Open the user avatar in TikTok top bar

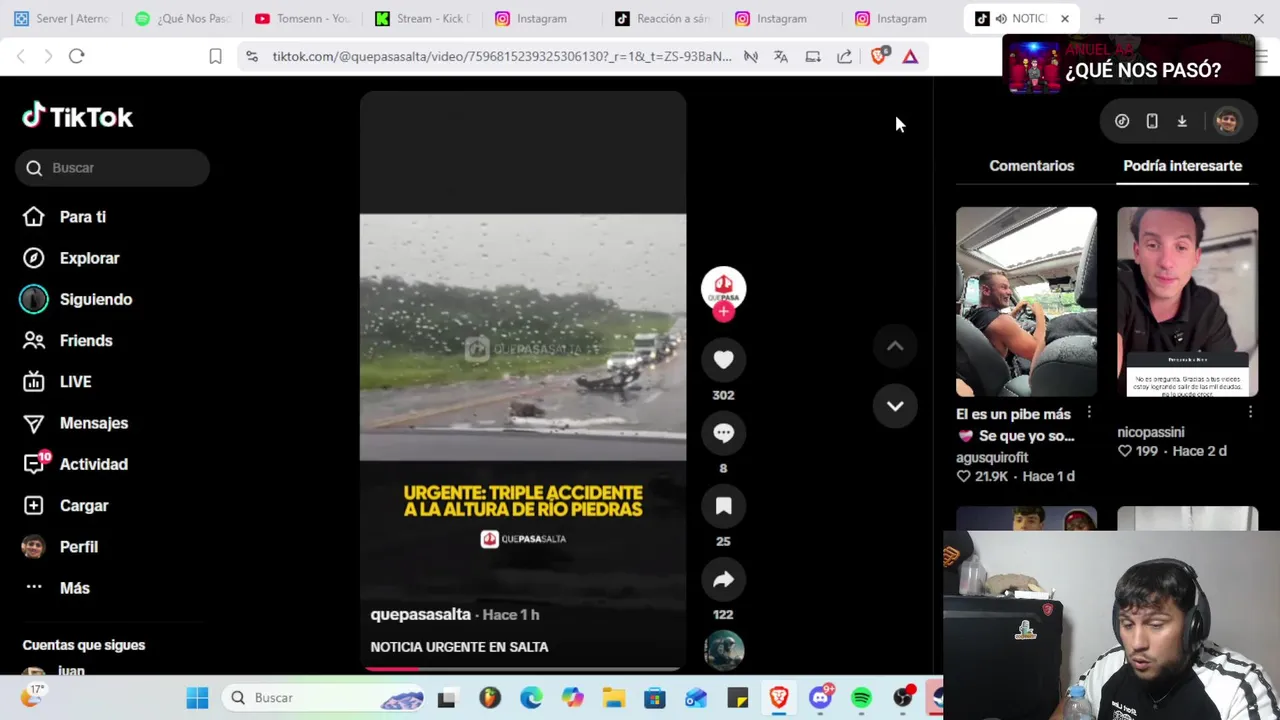click(1227, 121)
